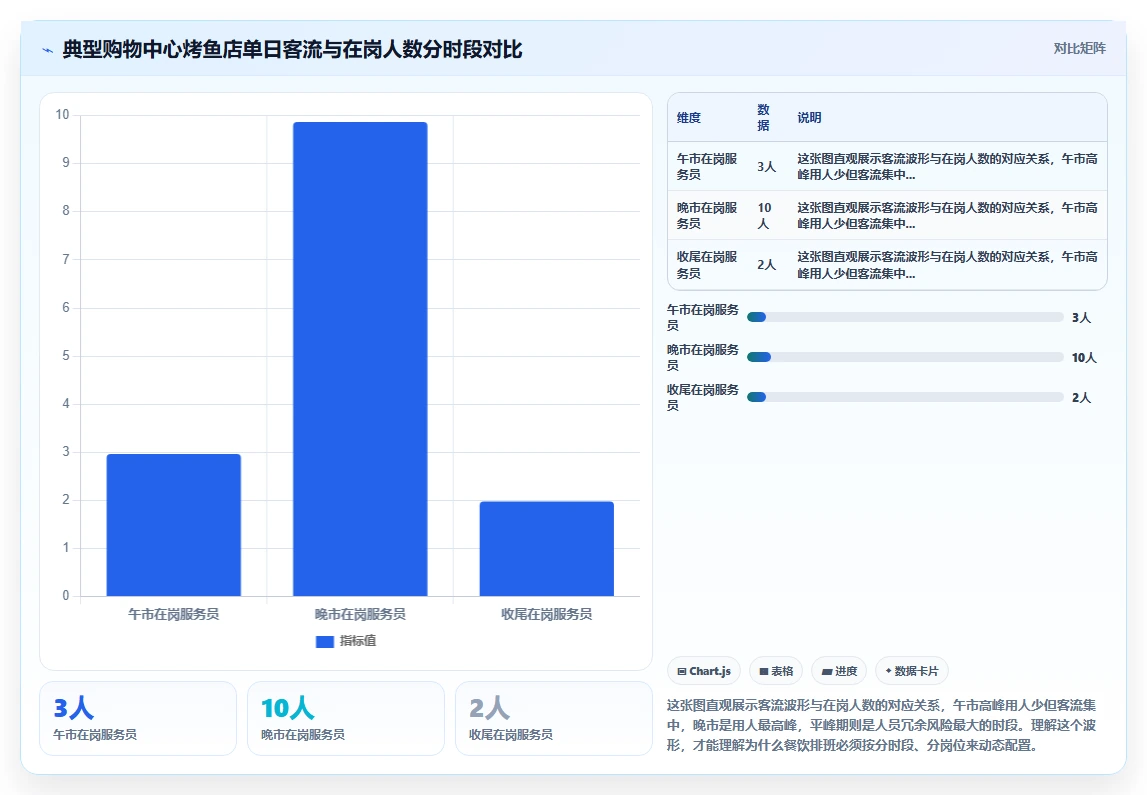
Task: Click the 说明 text in the 收尾 table row
Action: pos(947,265)
